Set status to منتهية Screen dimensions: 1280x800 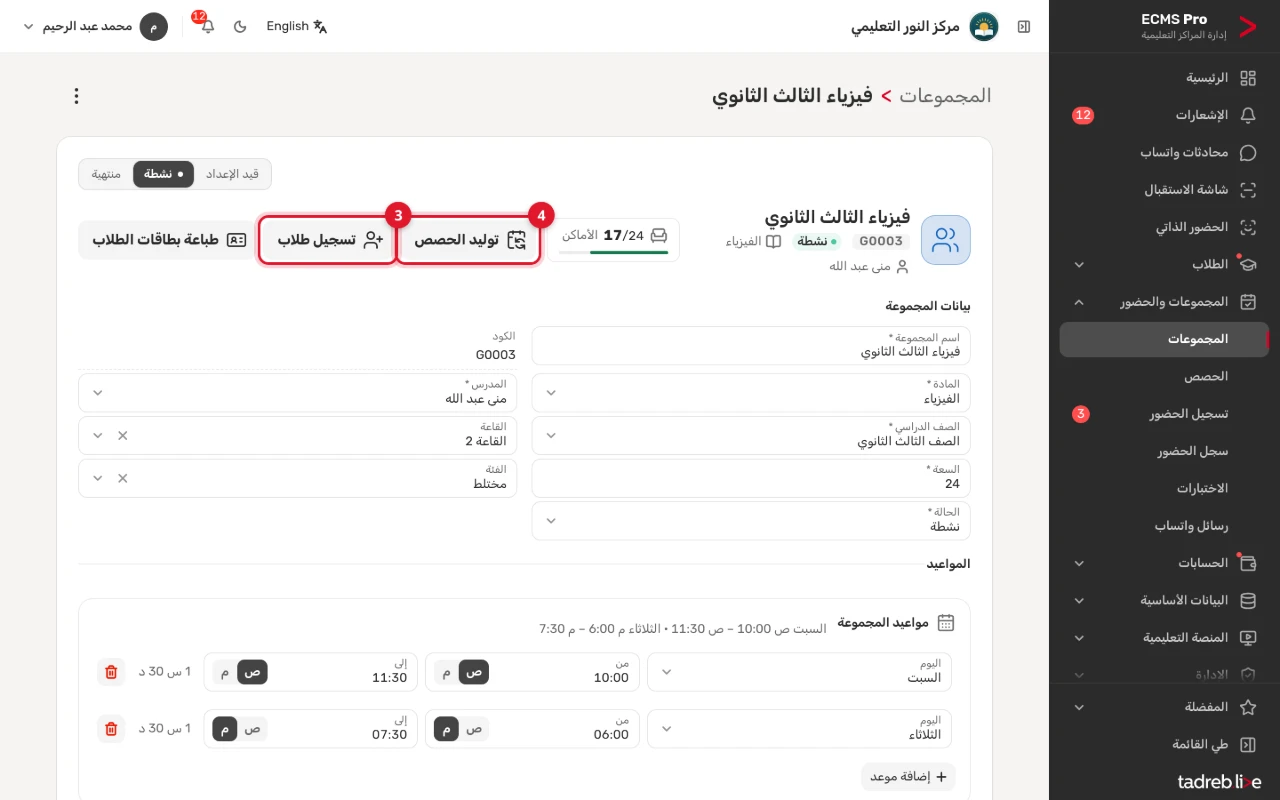coord(106,174)
